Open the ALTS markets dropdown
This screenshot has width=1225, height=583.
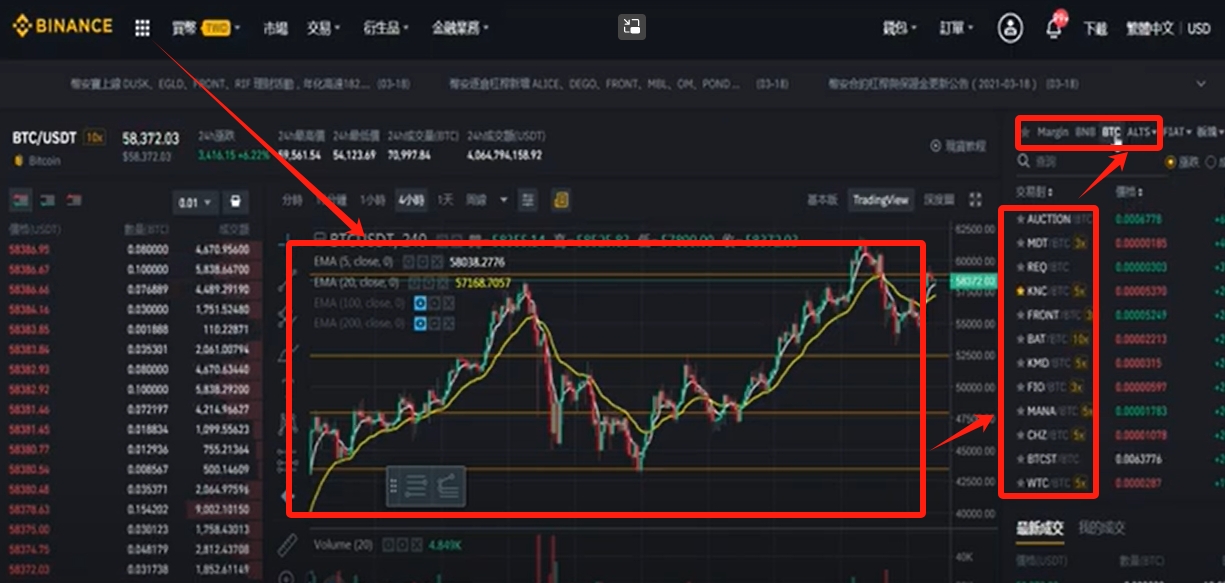tap(1142, 132)
